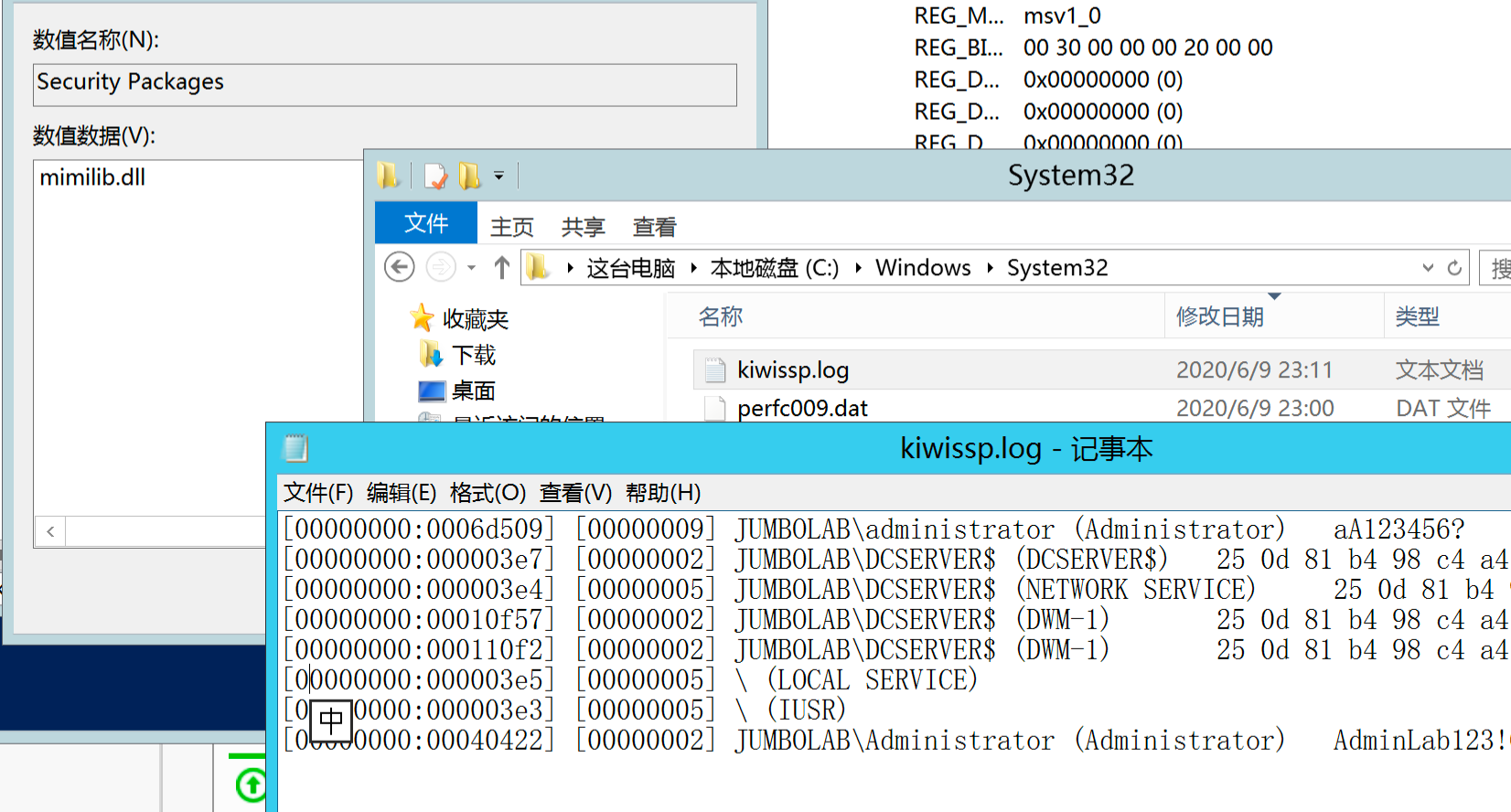
Task: Click the back arrow in Explorer
Action: (x=399, y=267)
